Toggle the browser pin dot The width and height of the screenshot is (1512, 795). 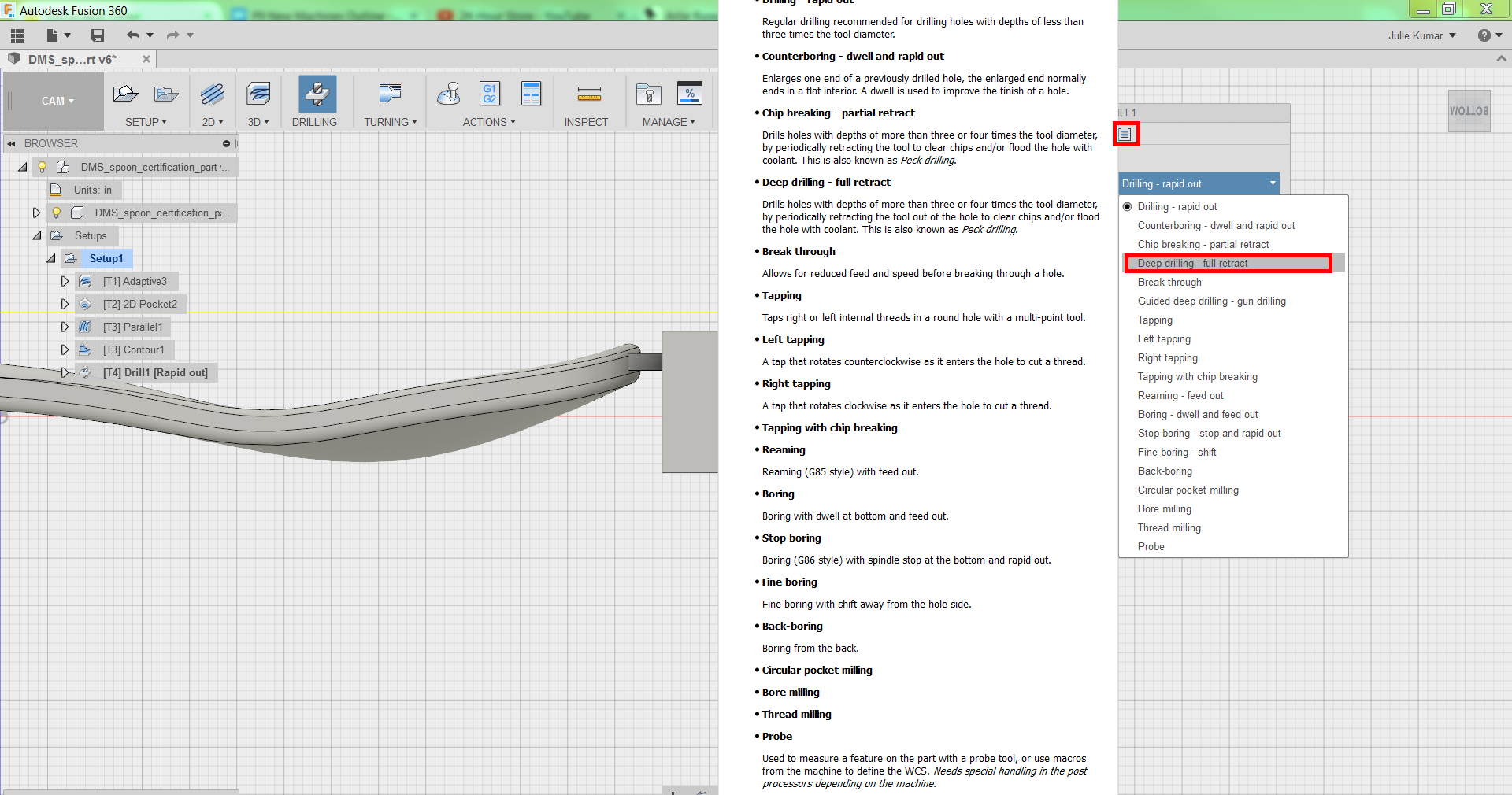226,144
